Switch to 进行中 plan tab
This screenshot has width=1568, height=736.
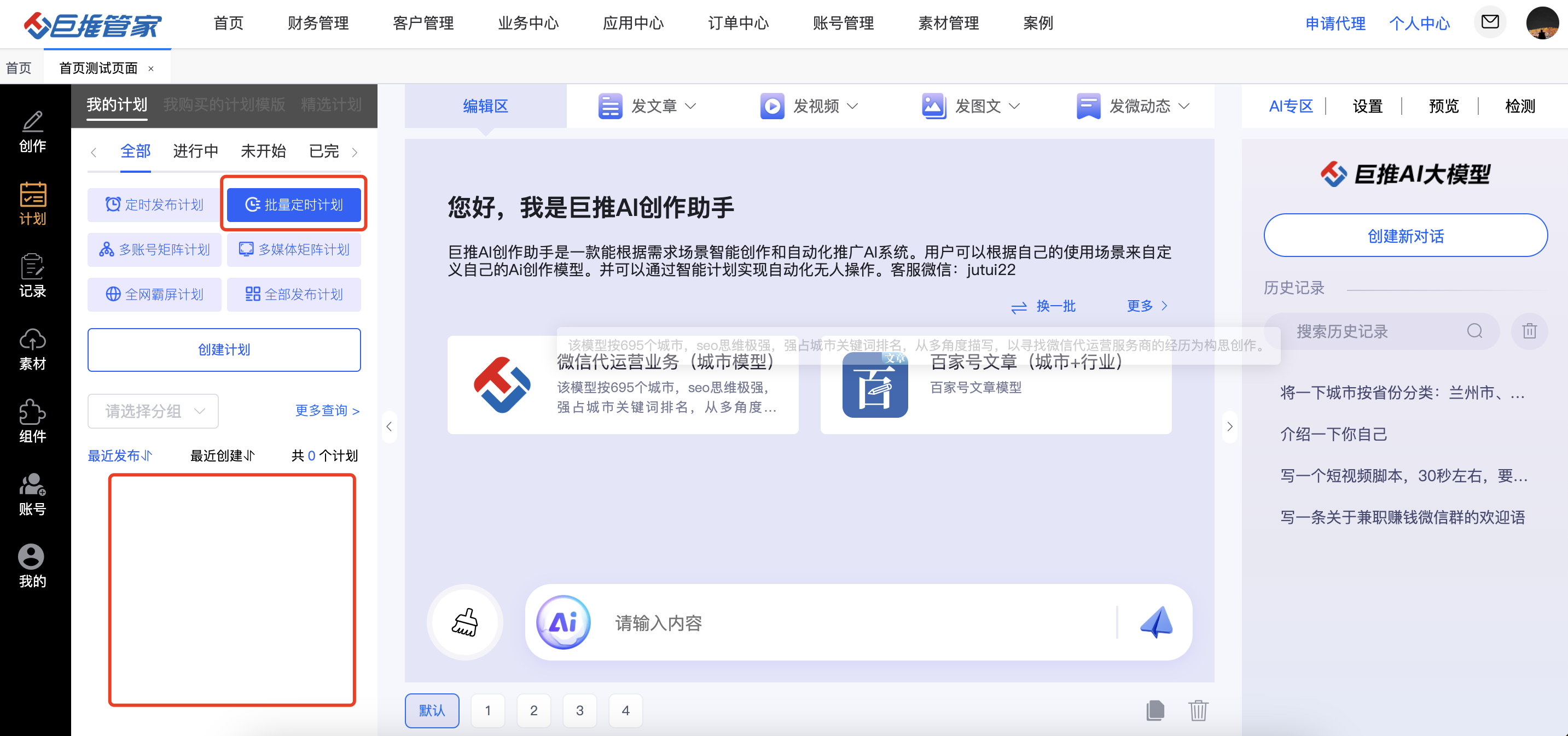click(195, 151)
